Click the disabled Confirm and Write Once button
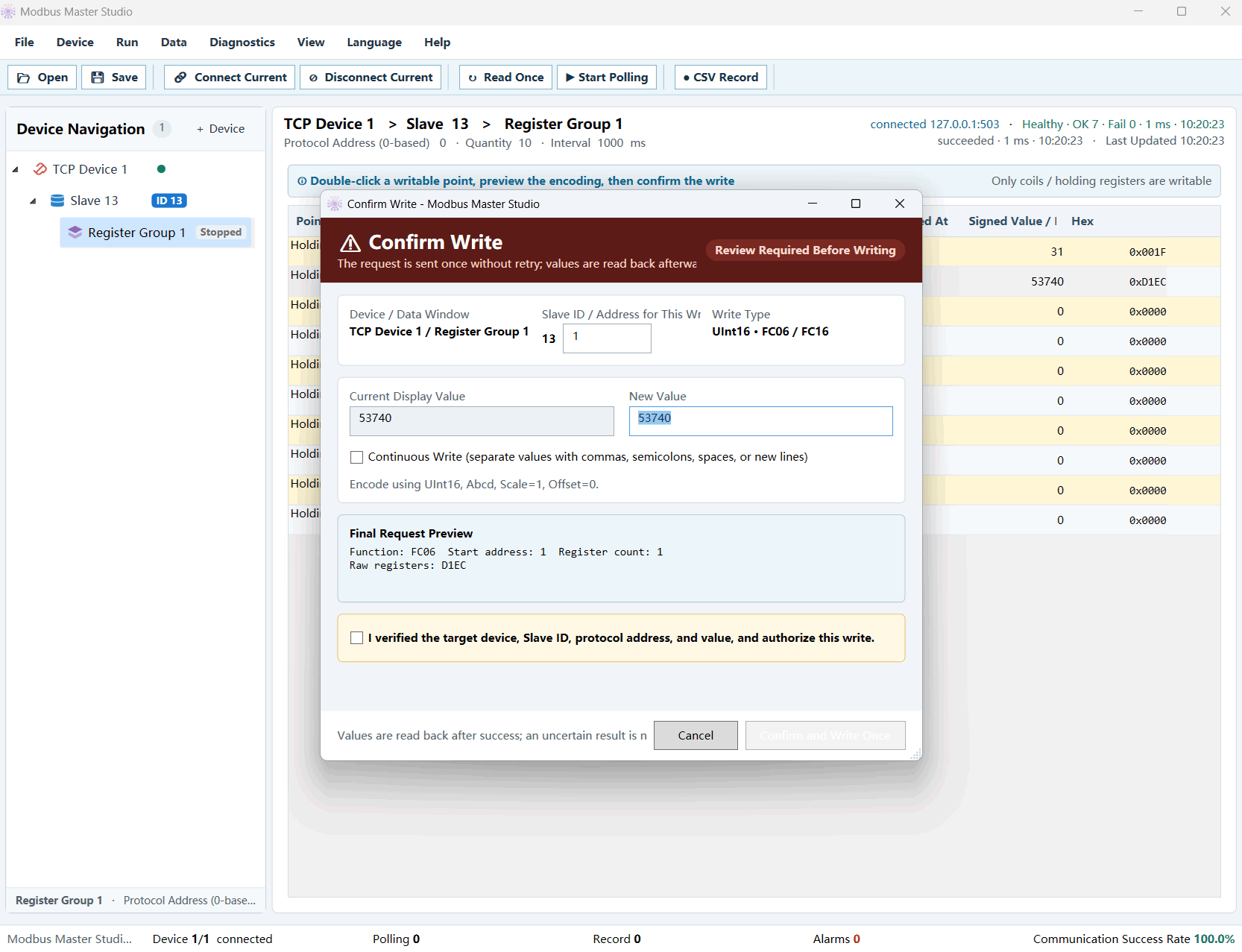This screenshot has height=952, width=1242. (x=825, y=736)
